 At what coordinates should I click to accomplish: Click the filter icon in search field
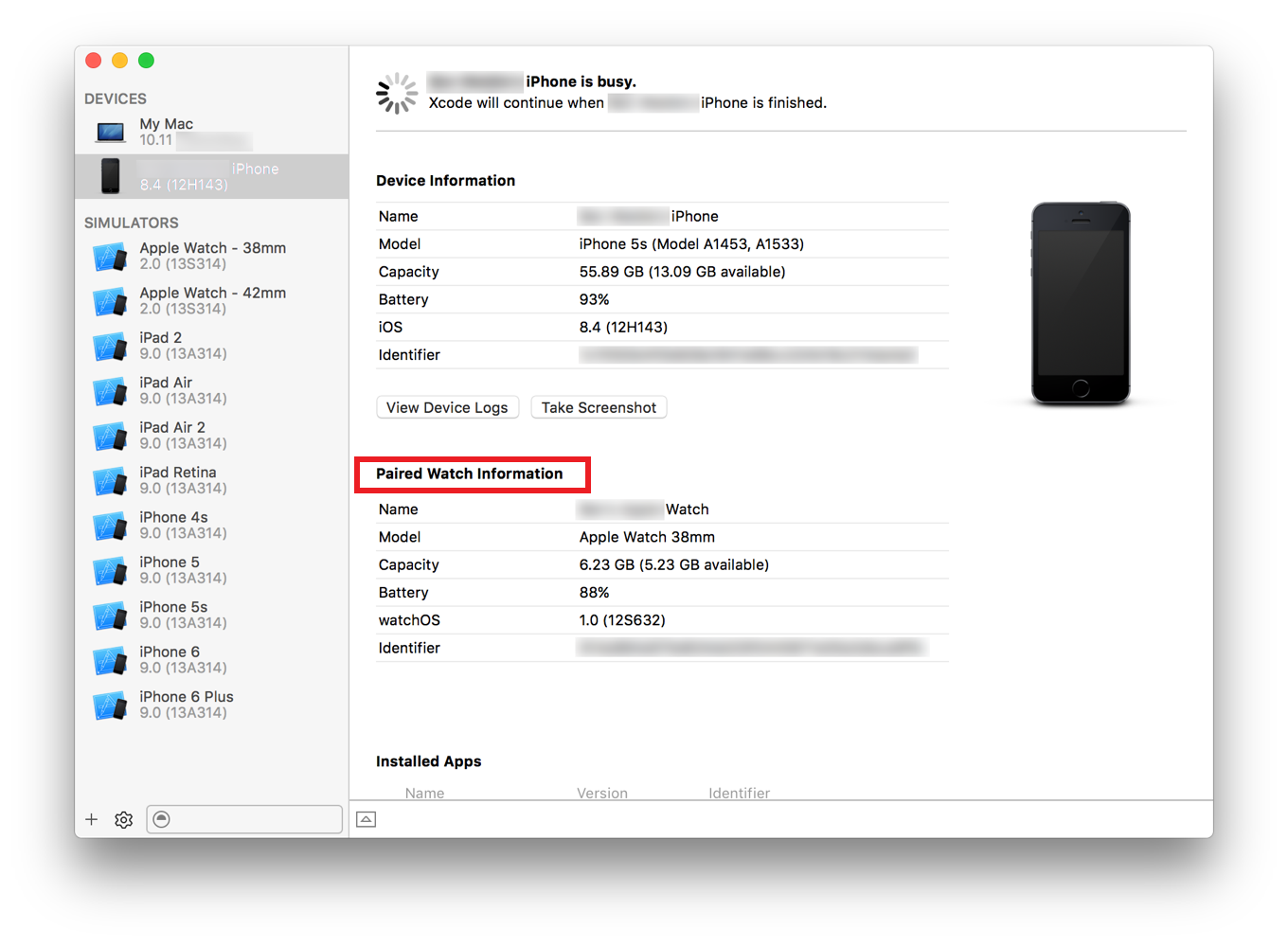[x=162, y=819]
